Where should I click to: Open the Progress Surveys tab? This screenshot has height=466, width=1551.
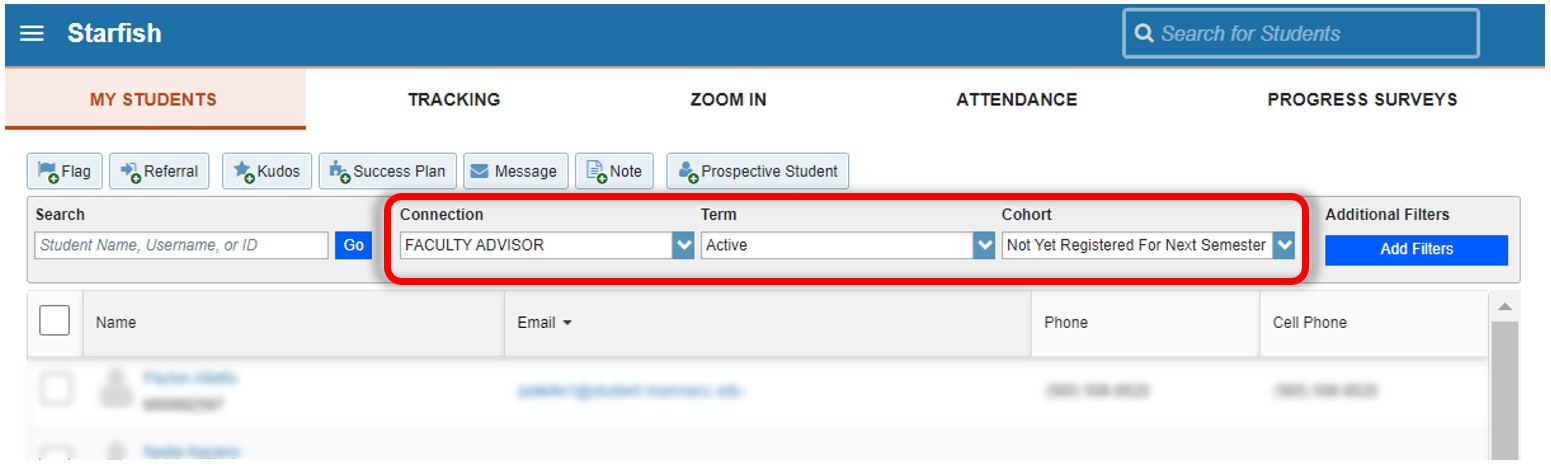[1362, 99]
